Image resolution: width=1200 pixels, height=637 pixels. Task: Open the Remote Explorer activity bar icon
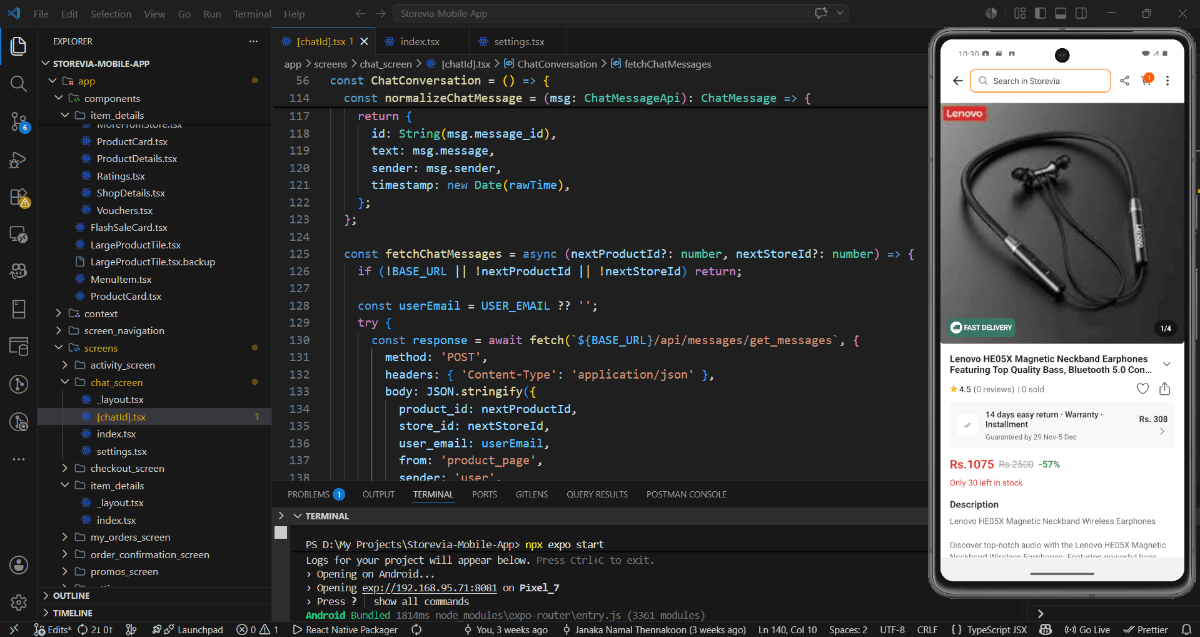18,234
